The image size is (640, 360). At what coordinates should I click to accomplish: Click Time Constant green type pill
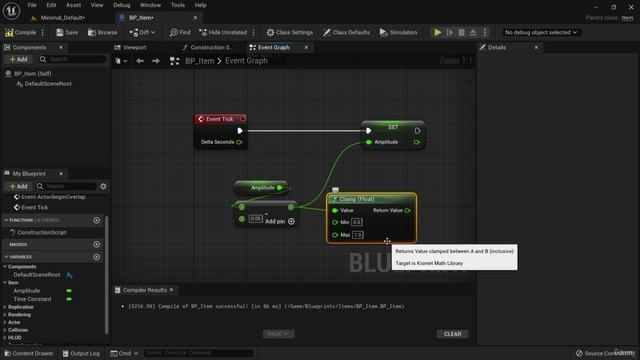coord(69,299)
